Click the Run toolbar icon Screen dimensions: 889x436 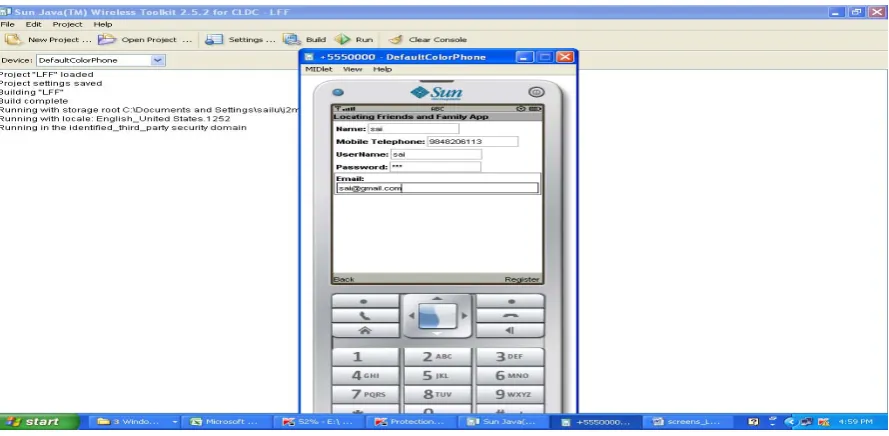[342, 40]
